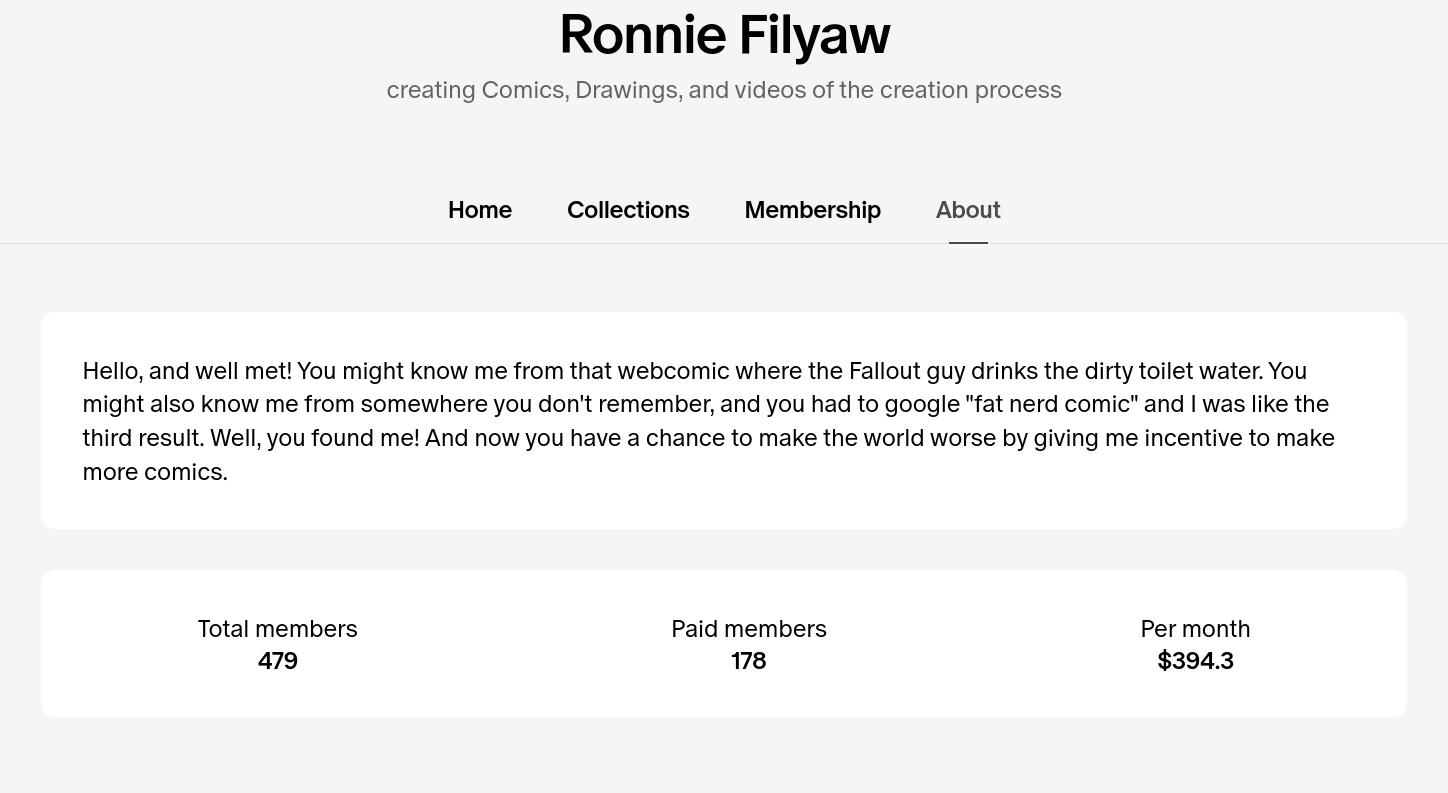Click the Total members label

pyautogui.click(x=277, y=629)
